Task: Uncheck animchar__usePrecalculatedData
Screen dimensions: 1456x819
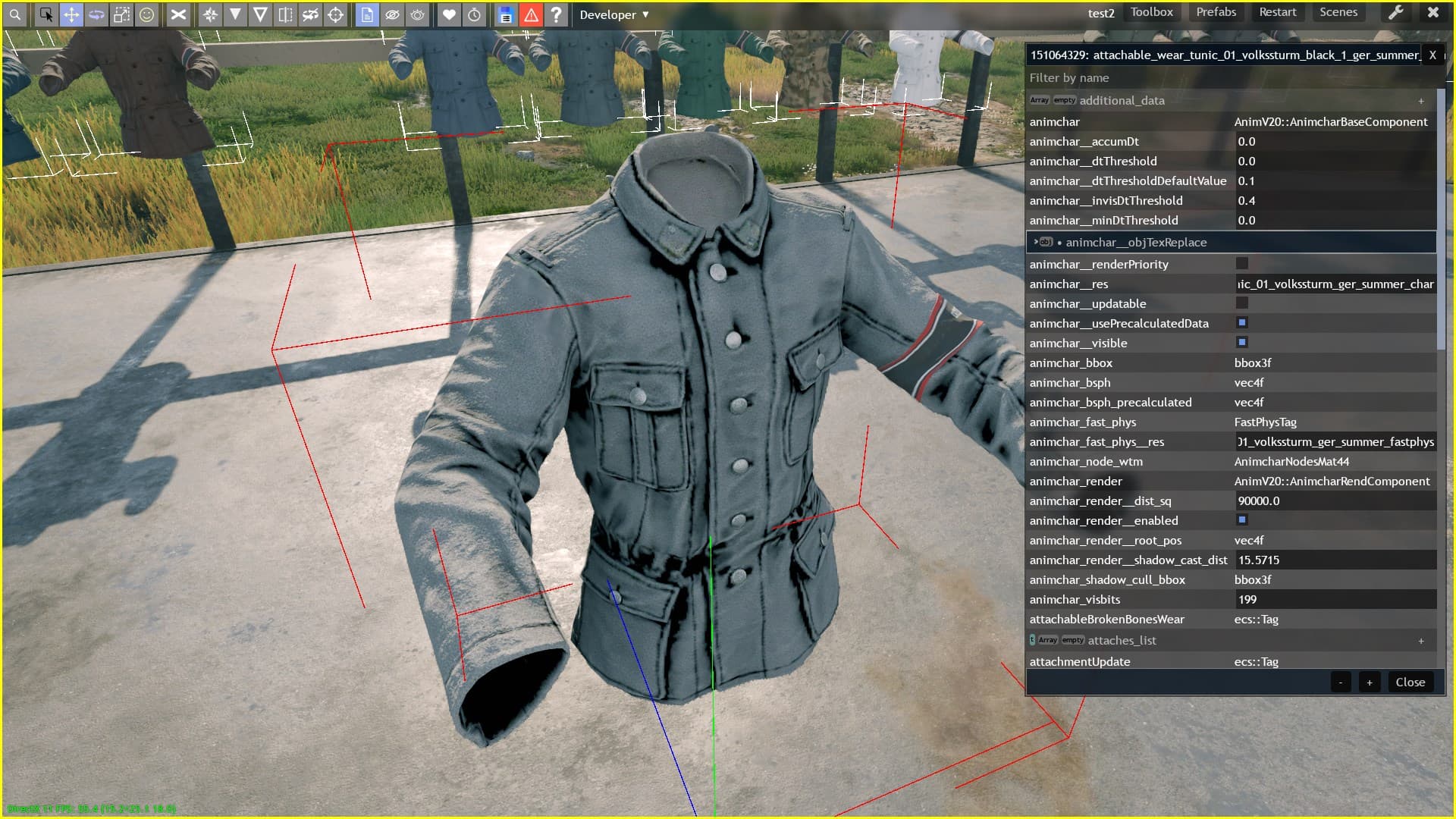Action: (1241, 322)
